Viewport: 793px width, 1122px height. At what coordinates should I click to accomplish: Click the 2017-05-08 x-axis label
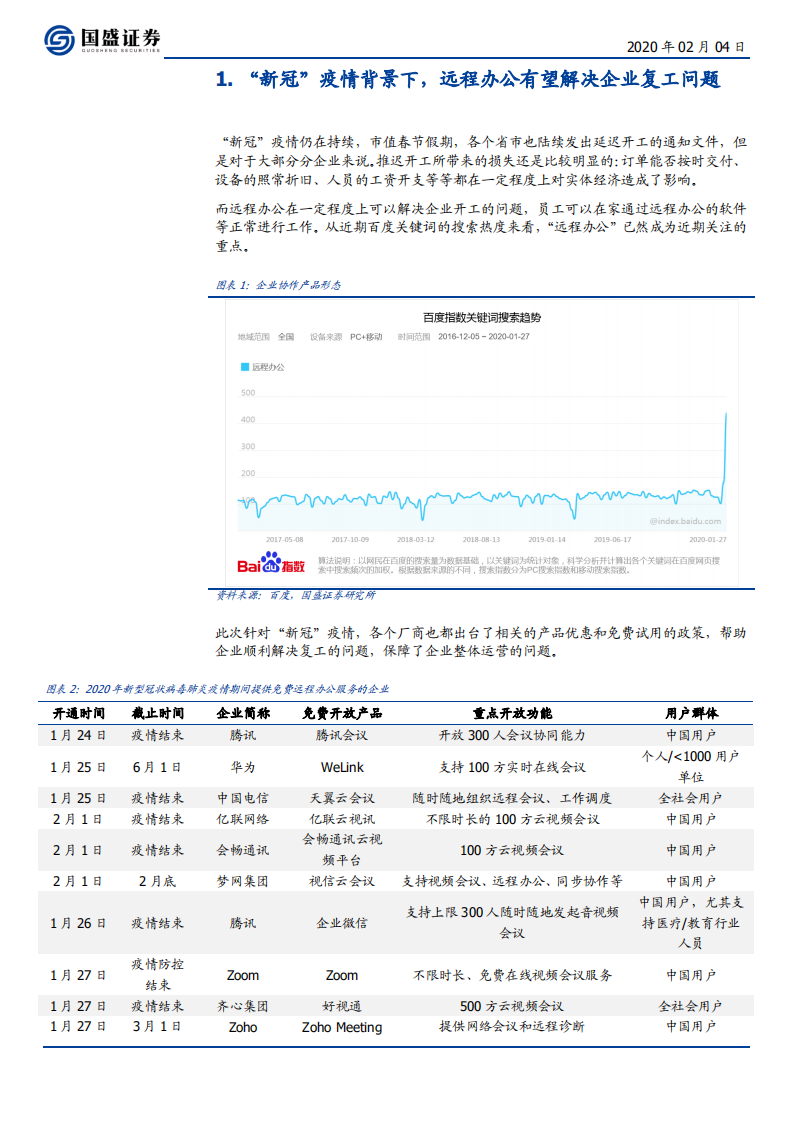point(285,540)
